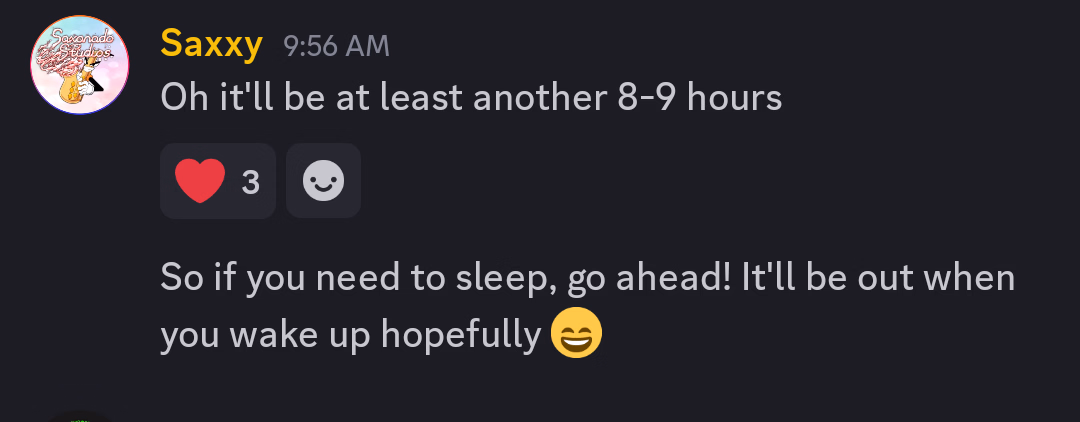
Task: Toggle the red heart reaction on the message
Action: pyautogui.click(x=218, y=181)
